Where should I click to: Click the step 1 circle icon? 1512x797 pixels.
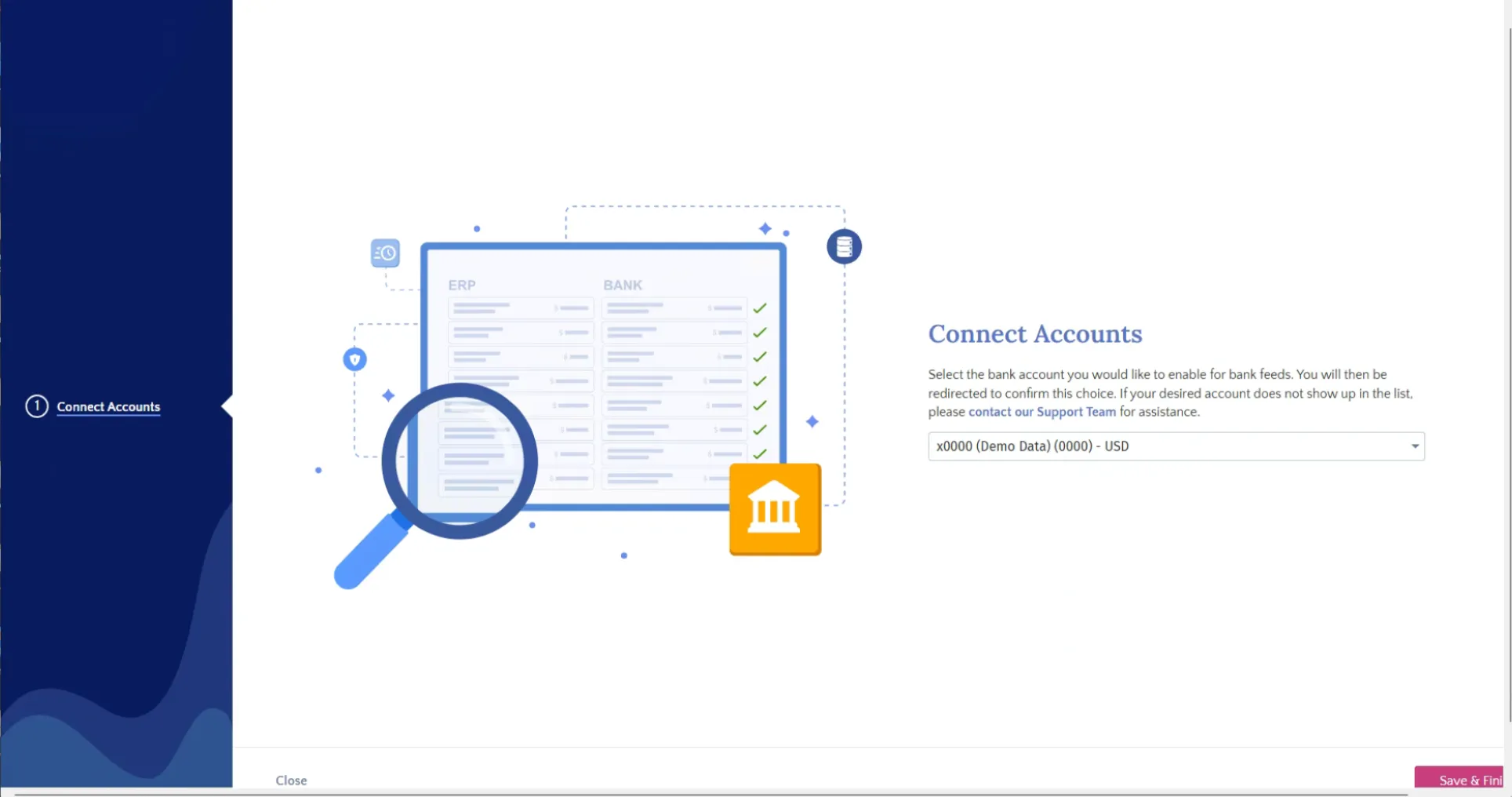[37, 406]
